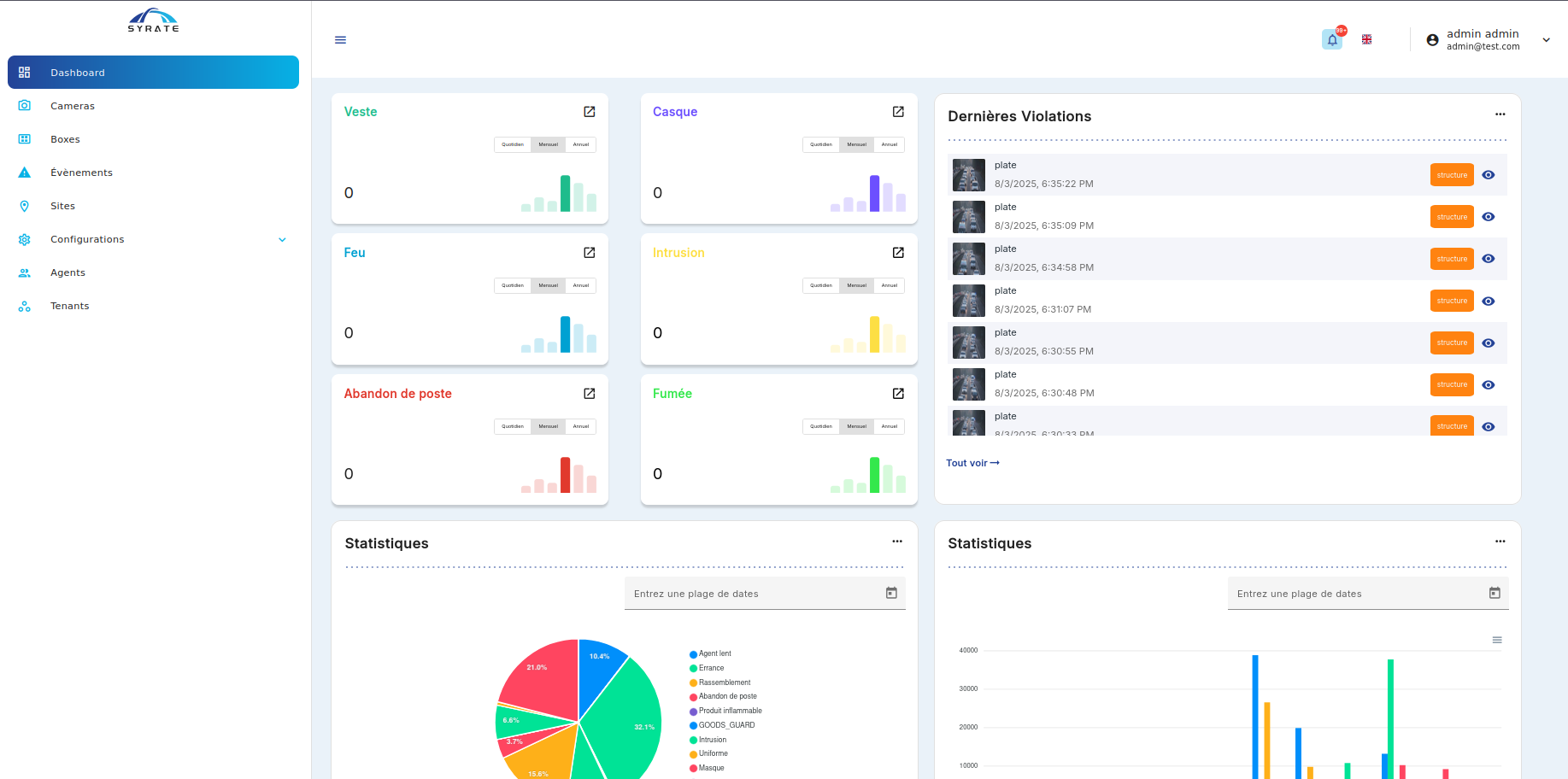The image size is (1568, 779).
Task: Click date range field in pie chart panel
Action: click(x=765, y=594)
